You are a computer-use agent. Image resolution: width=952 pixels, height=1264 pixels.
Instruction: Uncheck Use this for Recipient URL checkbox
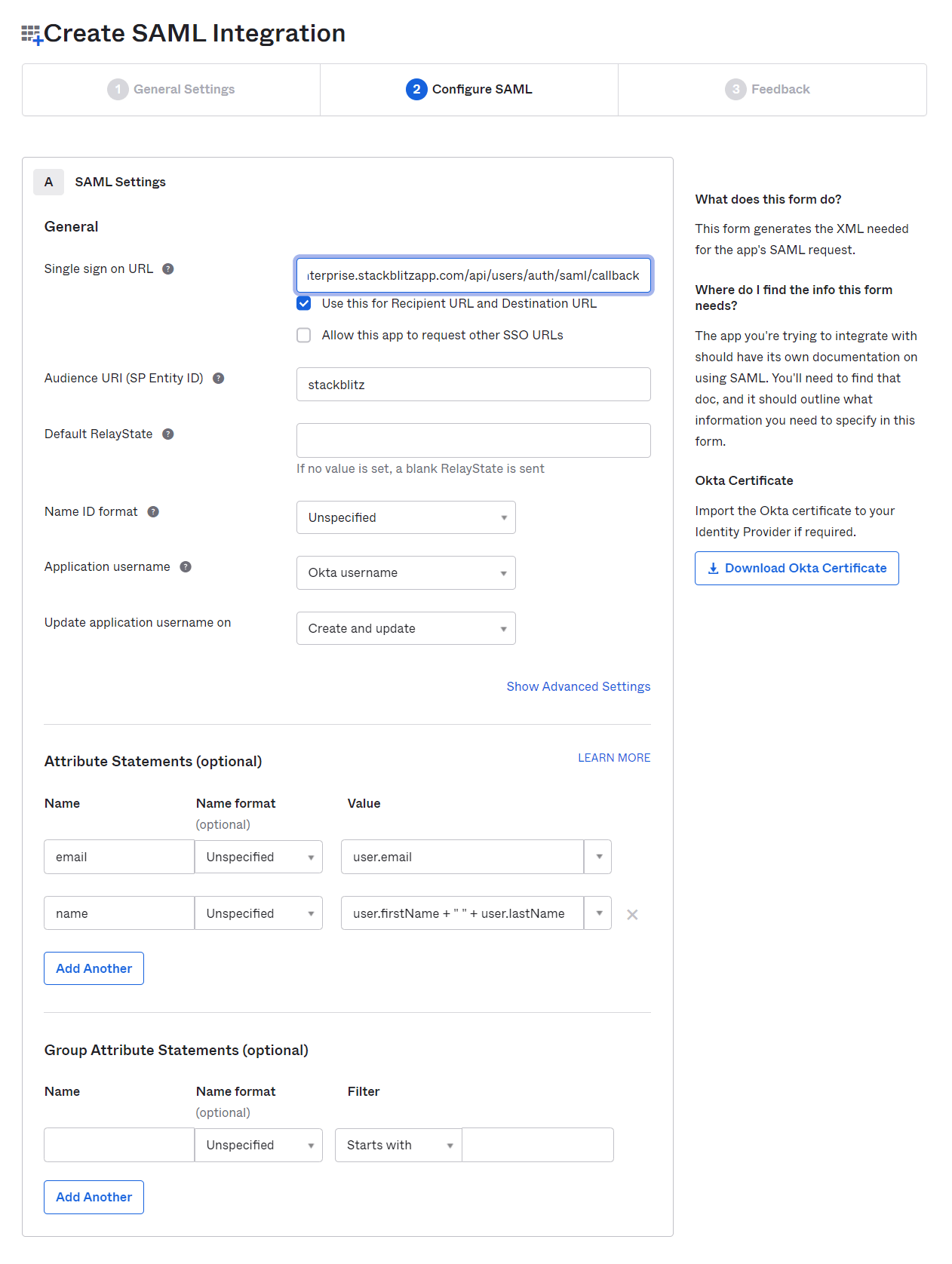click(304, 304)
